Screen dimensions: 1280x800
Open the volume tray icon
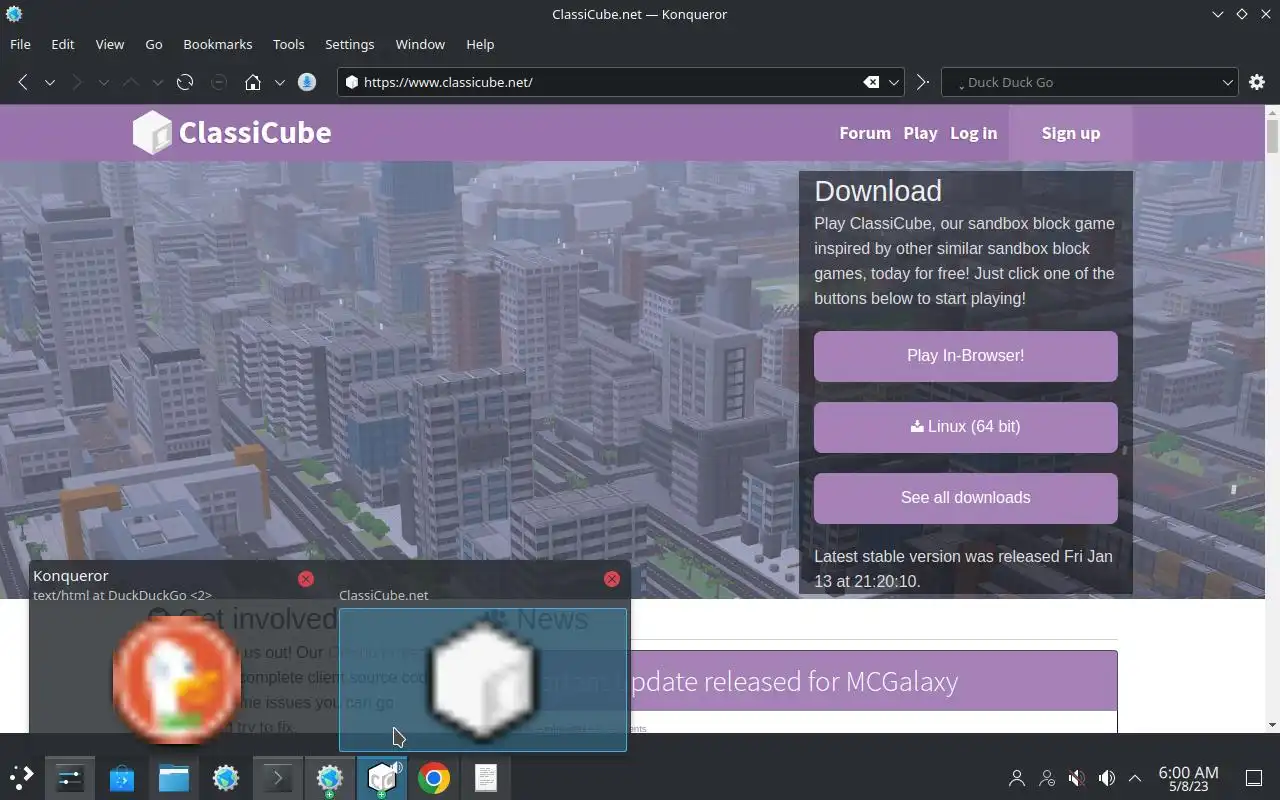1106,777
